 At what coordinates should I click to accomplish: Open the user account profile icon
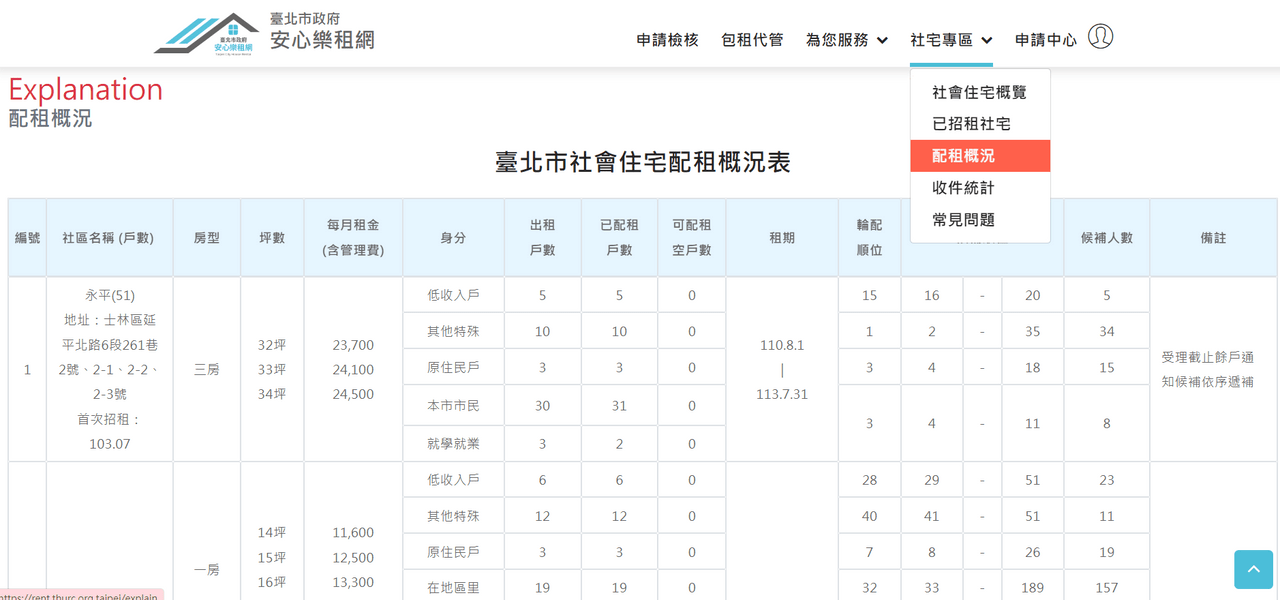point(1100,37)
